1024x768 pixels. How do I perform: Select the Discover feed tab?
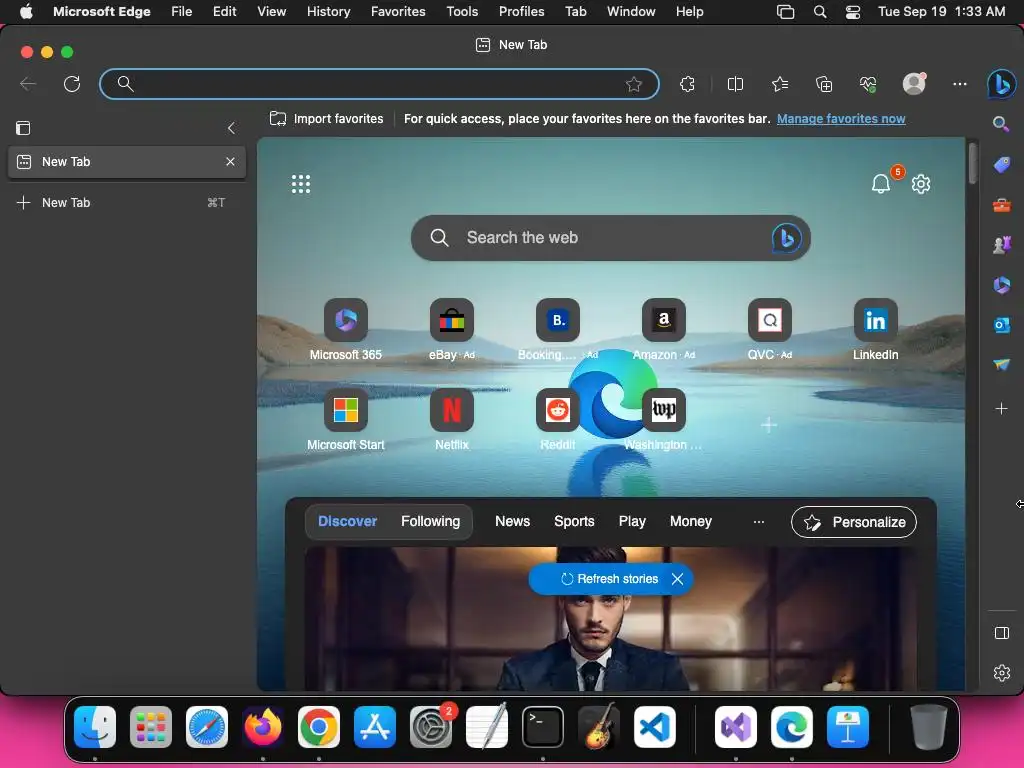pyautogui.click(x=347, y=521)
